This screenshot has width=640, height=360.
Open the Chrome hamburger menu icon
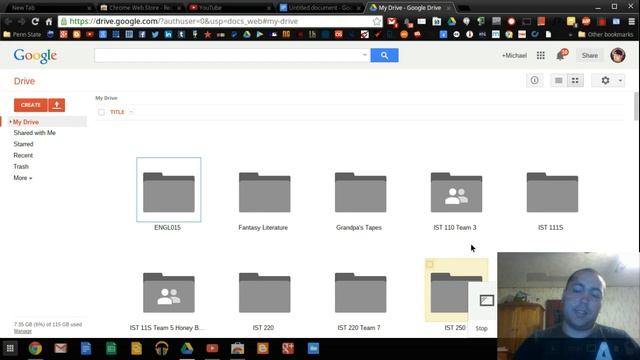(x=631, y=21)
